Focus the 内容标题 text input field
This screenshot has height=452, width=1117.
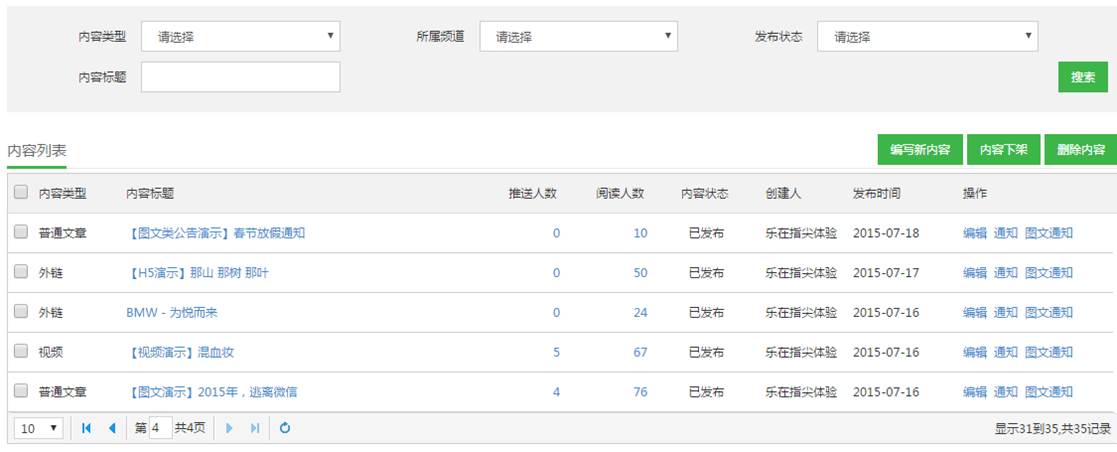coord(240,77)
